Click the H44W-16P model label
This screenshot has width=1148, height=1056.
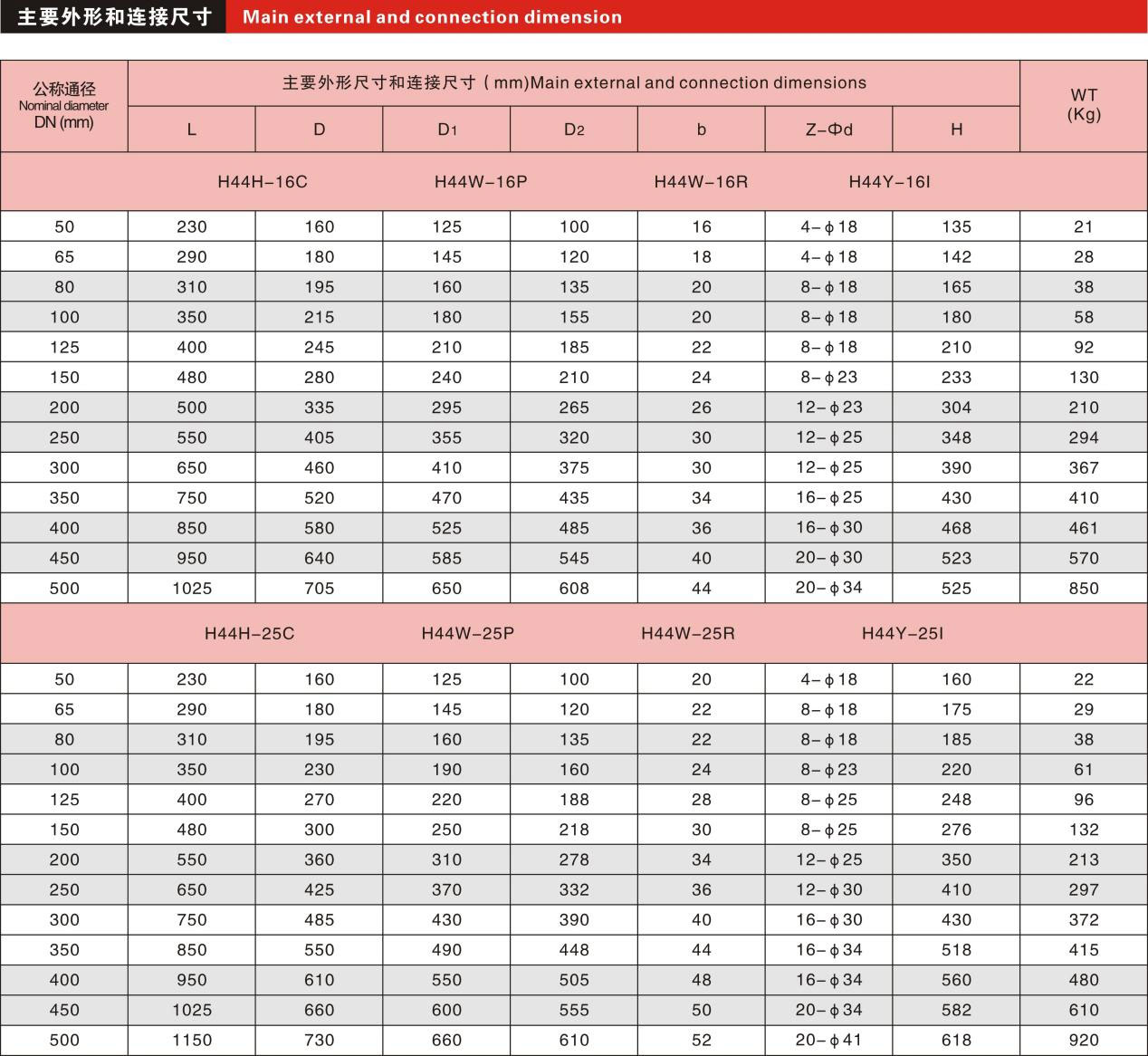[x=481, y=182]
